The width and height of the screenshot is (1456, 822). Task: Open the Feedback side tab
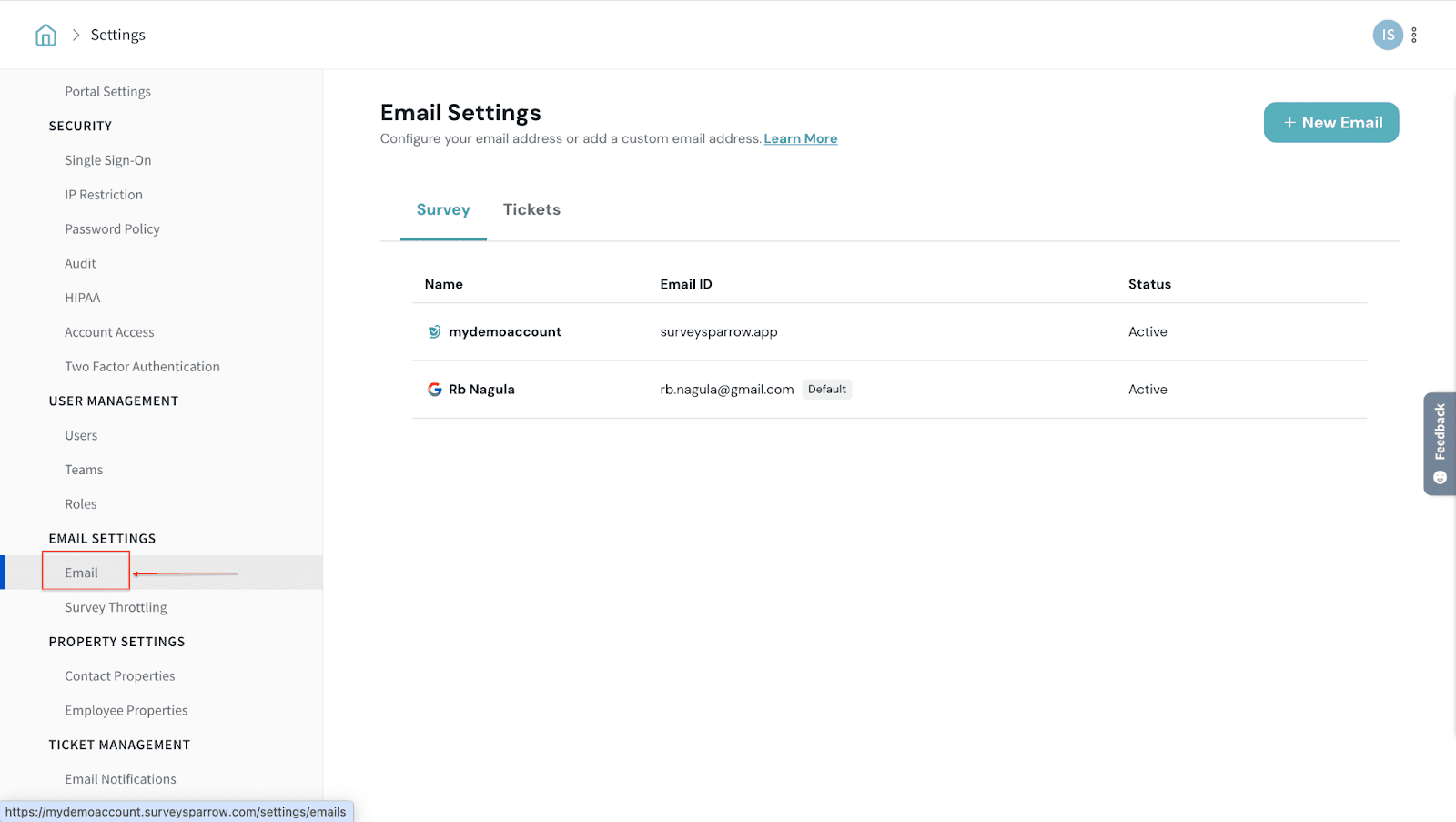tap(1440, 443)
